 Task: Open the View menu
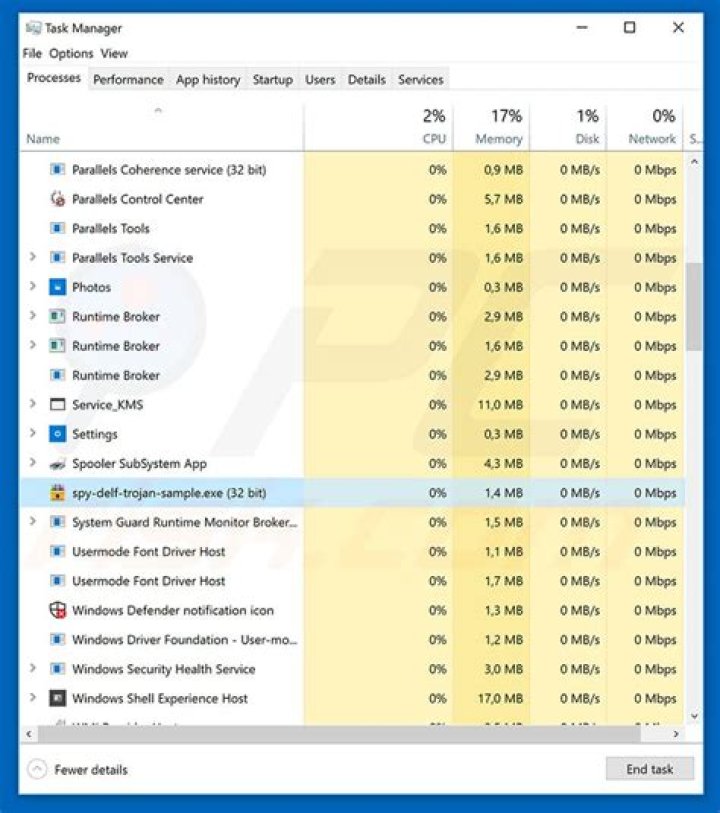pos(114,53)
